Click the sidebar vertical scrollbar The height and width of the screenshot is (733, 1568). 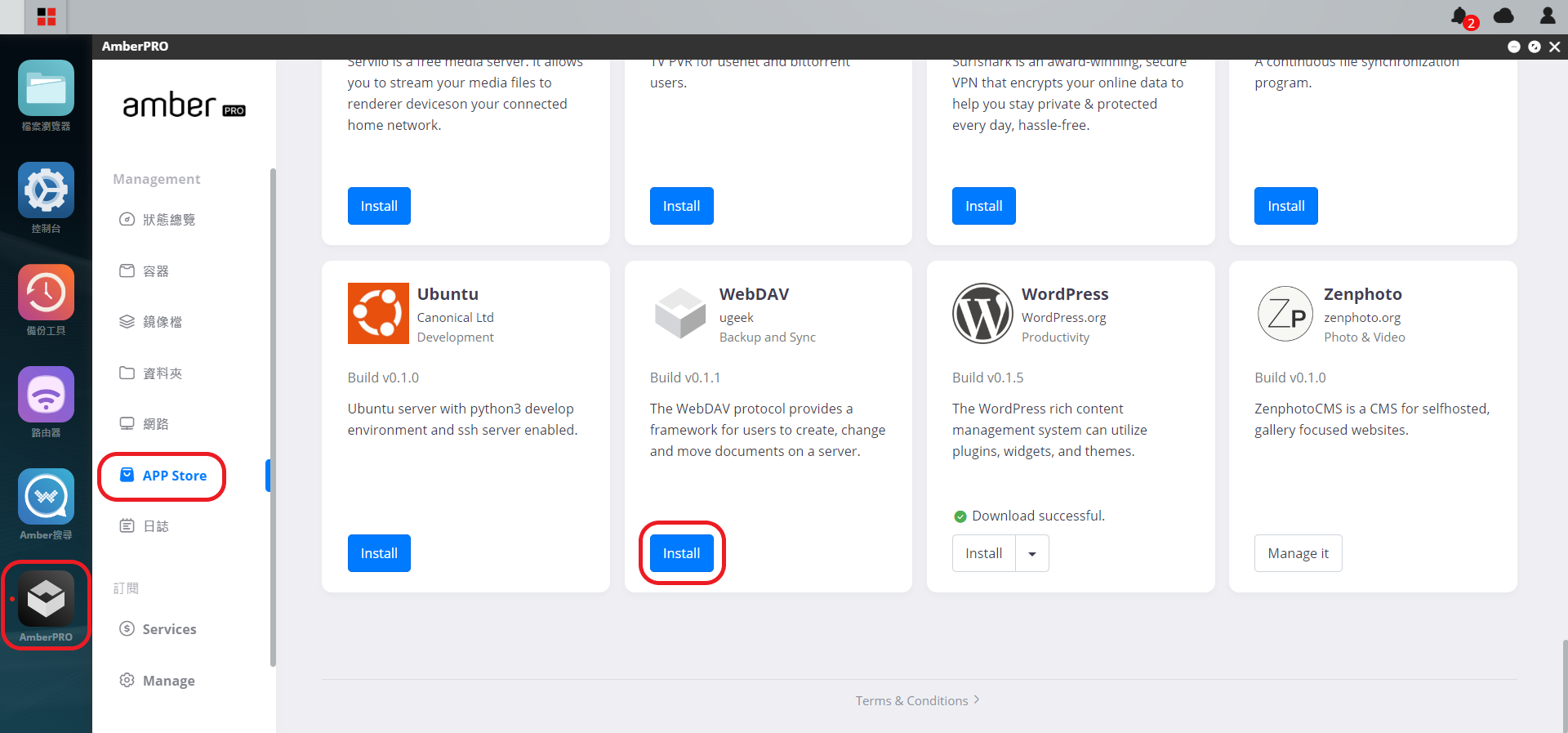click(x=273, y=417)
